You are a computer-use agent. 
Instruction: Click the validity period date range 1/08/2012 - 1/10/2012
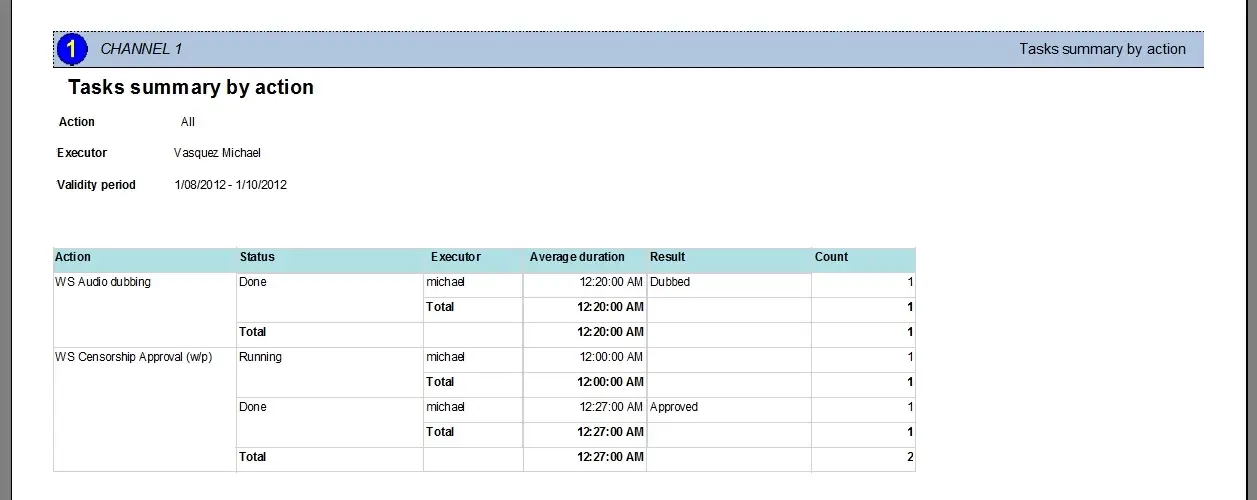coord(230,185)
